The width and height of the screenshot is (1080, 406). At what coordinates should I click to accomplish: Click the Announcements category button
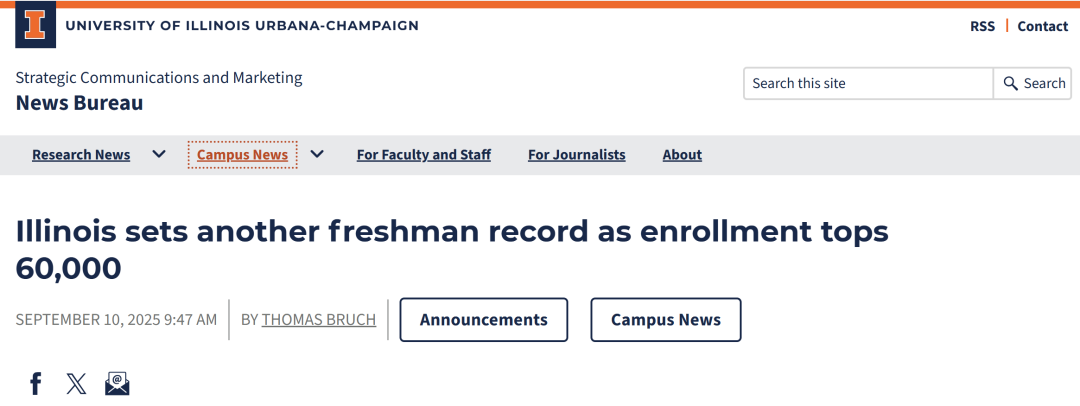[x=484, y=320]
